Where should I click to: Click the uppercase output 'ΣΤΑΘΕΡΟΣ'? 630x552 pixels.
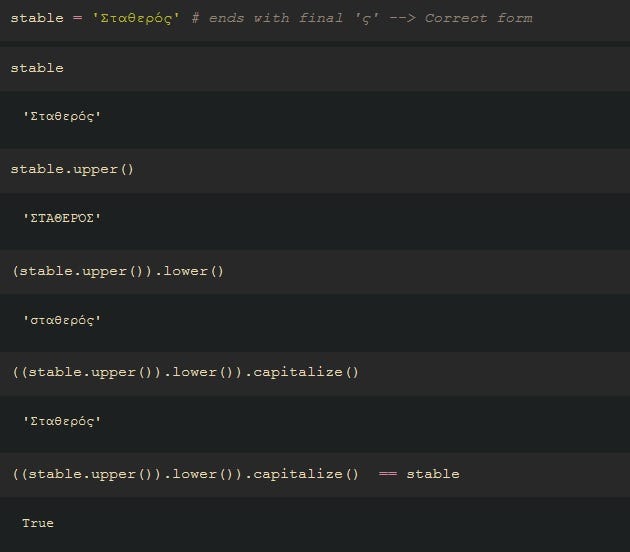coord(62,218)
